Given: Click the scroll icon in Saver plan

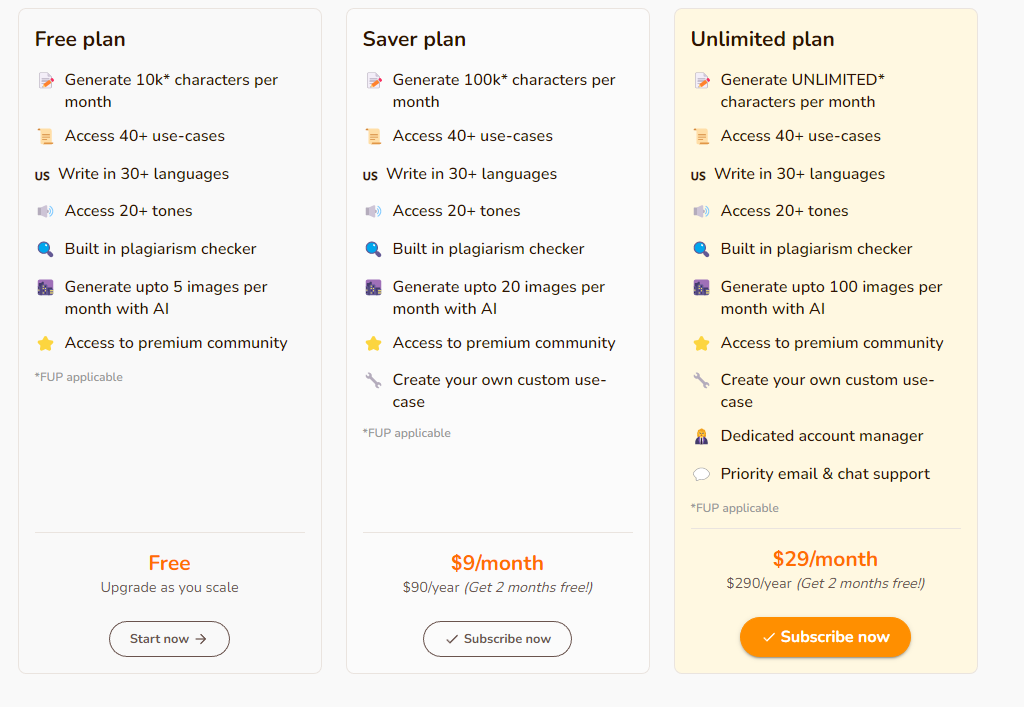Looking at the screenshot, I should pos(373,136).
